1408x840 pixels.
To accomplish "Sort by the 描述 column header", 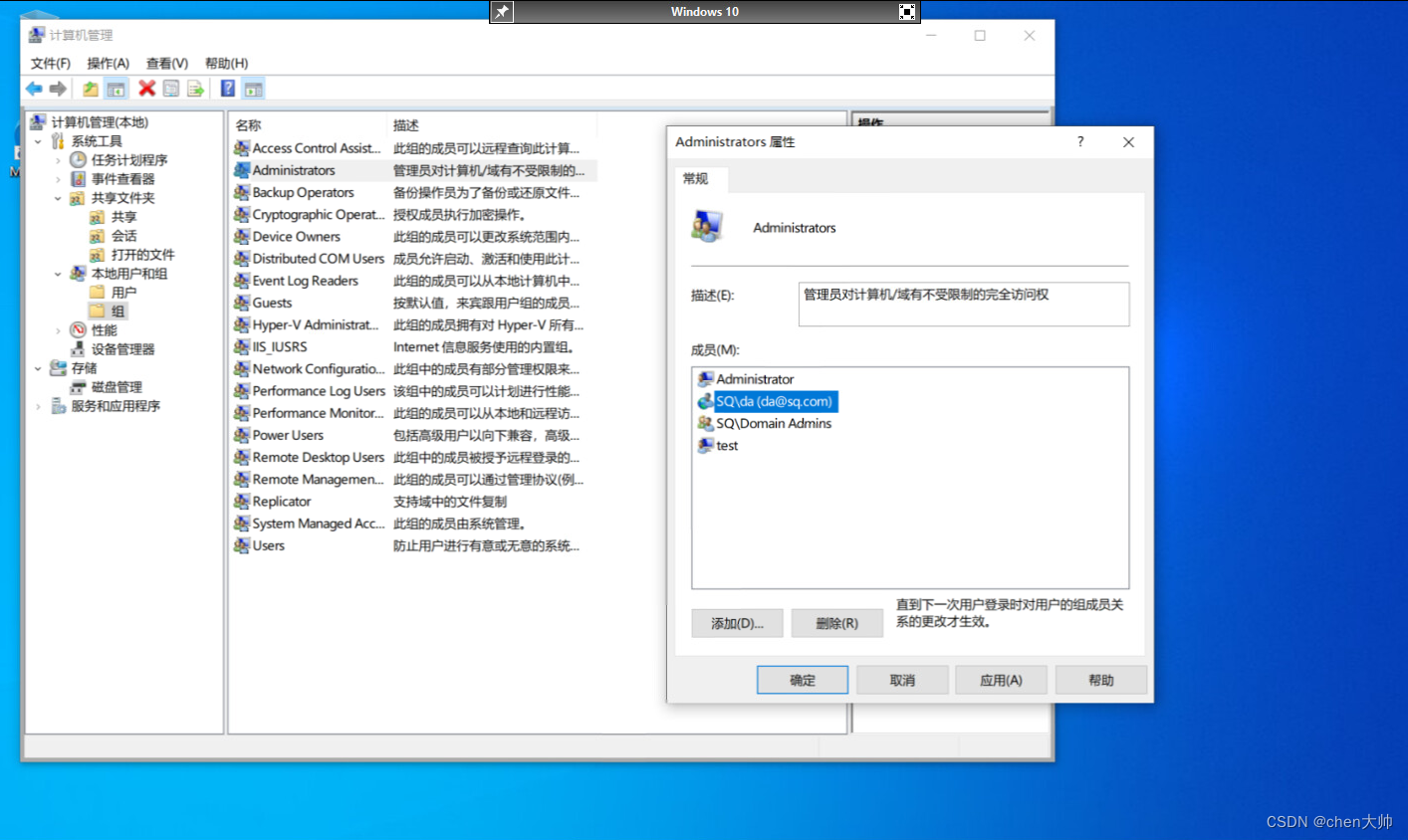I will [492, 125].
